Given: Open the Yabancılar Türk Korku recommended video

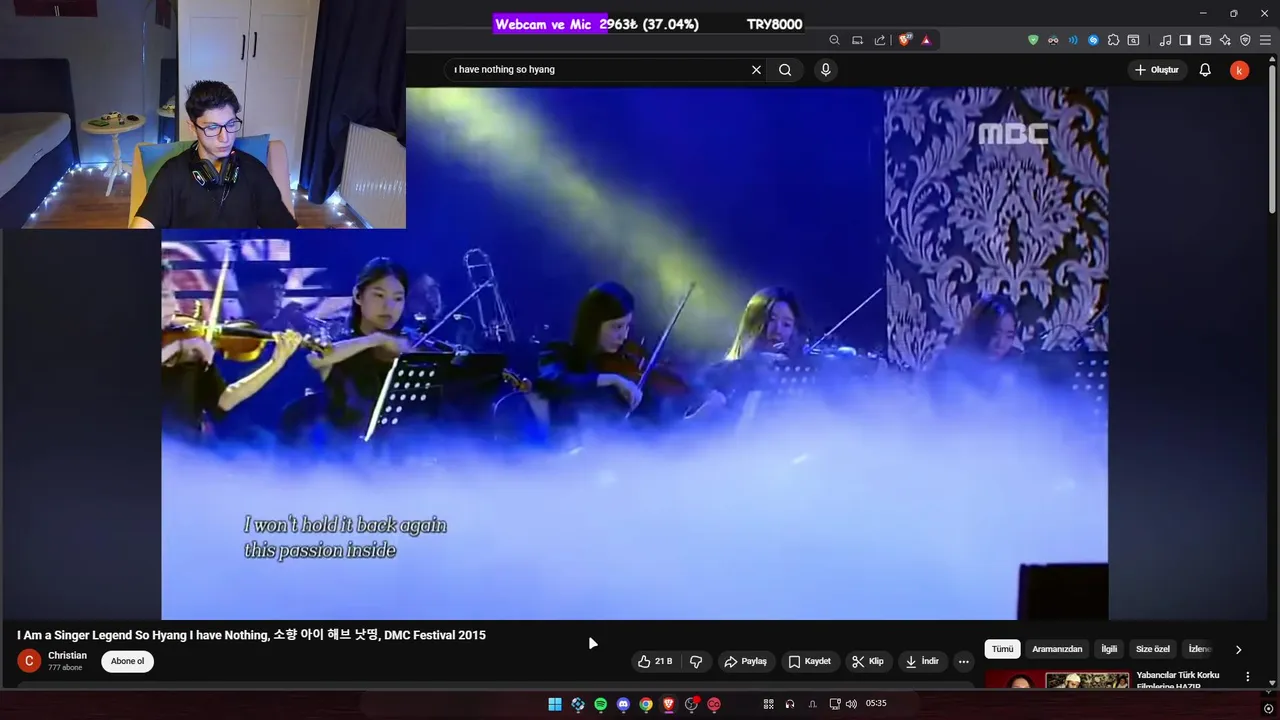Looking at the screenshot, I should click(1178, 680).
